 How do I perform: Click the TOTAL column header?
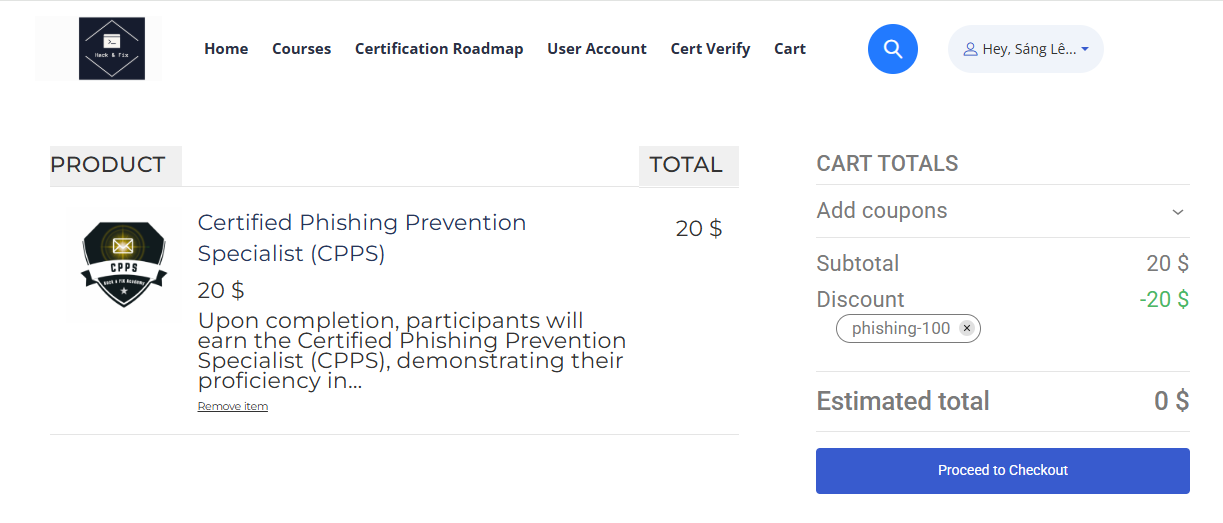(686, 165)
